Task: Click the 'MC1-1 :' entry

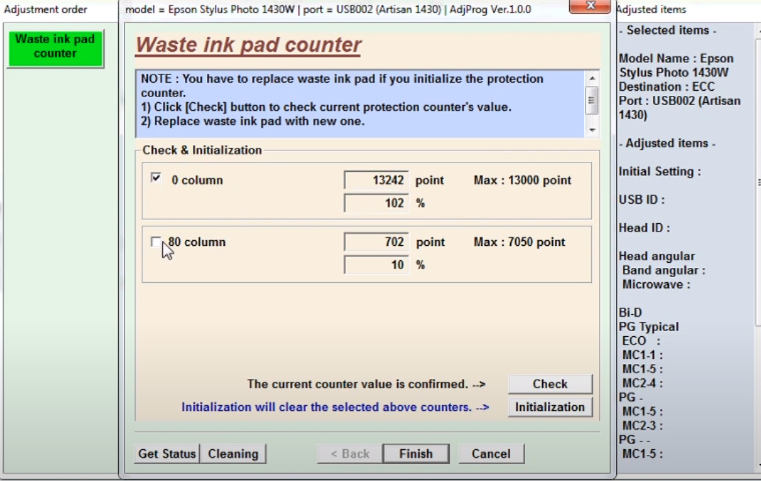Action: coord(643,355)
